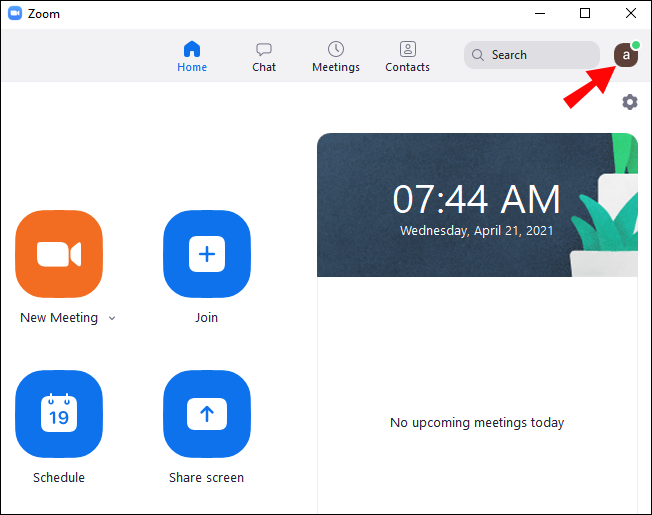Screen dimensions: 652x515
Task: Minimize the Zoom window
Action: point(540,13)
